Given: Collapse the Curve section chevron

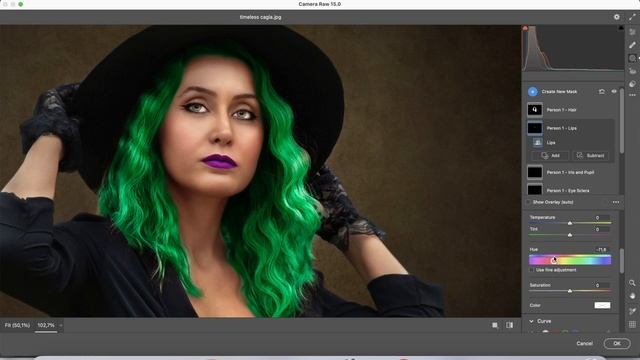Looking at the screenshot, I should (x=531, y=321).
